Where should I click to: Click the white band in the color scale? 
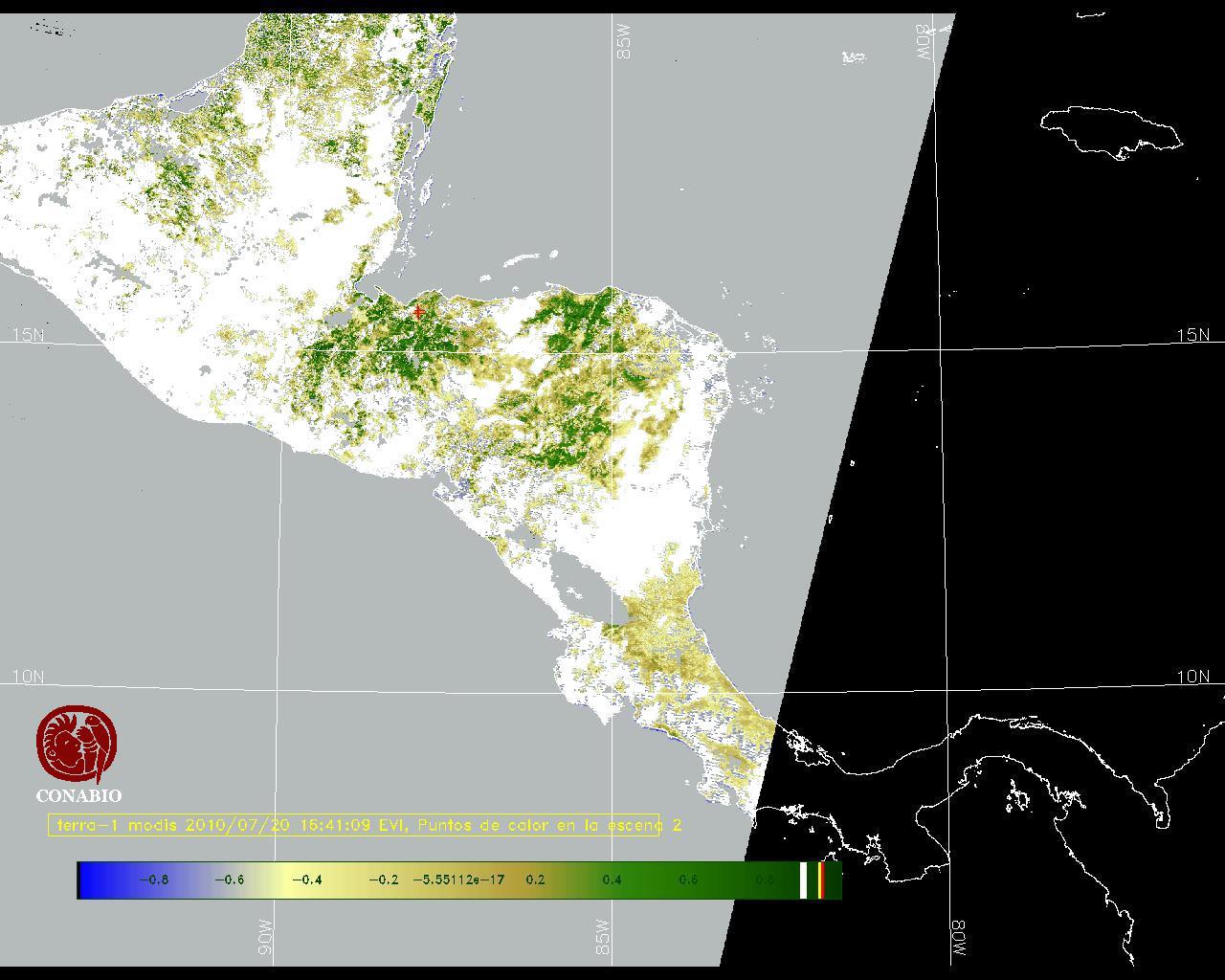click(x=803, y=880)
